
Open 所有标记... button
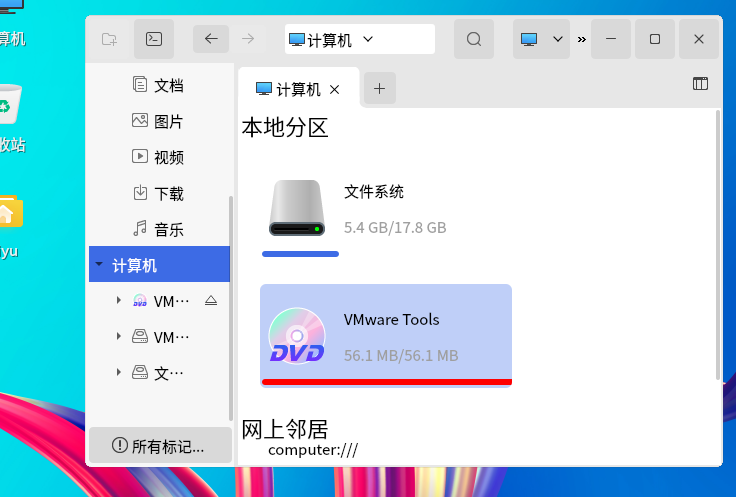160,445
